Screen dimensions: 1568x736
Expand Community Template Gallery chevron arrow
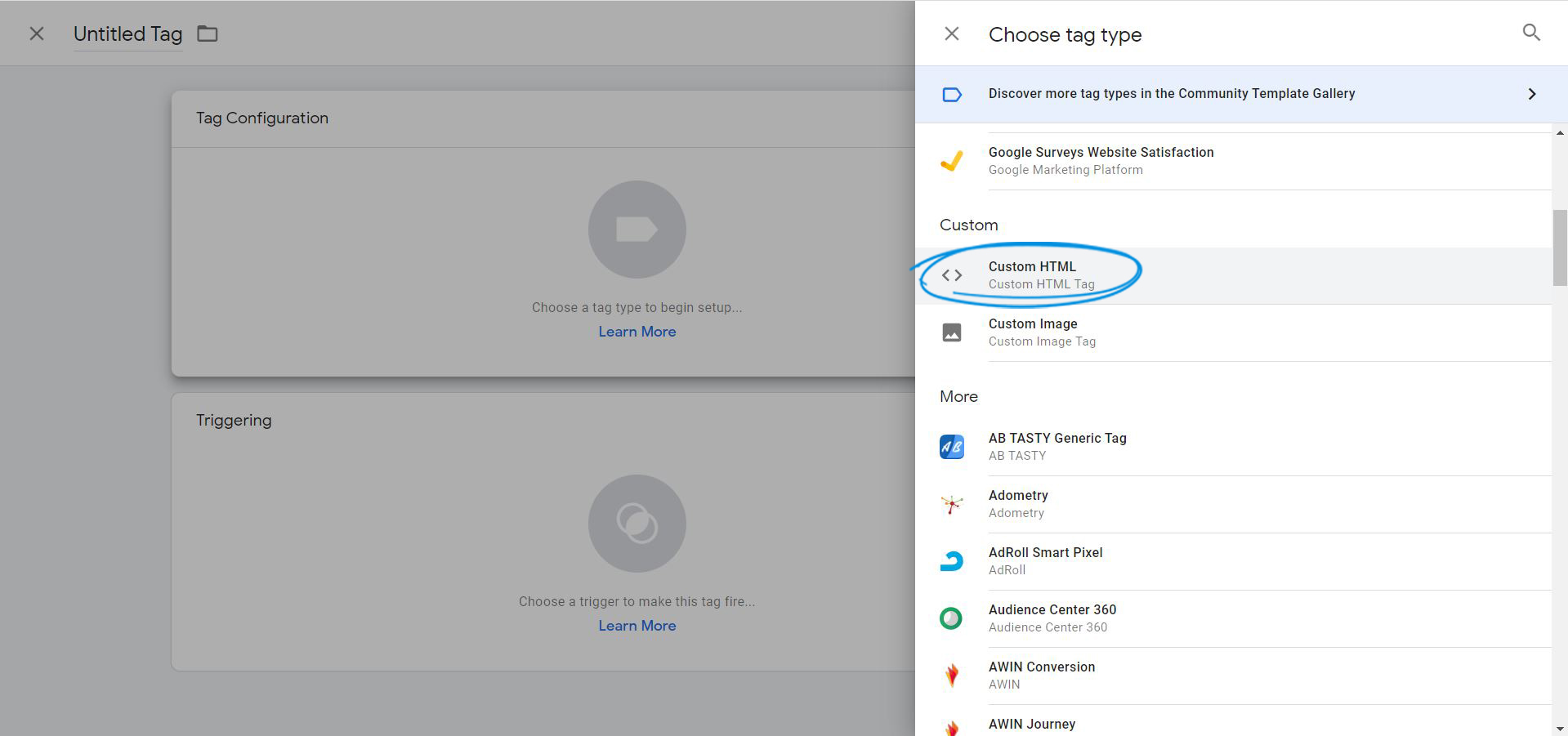[1532, 94]
